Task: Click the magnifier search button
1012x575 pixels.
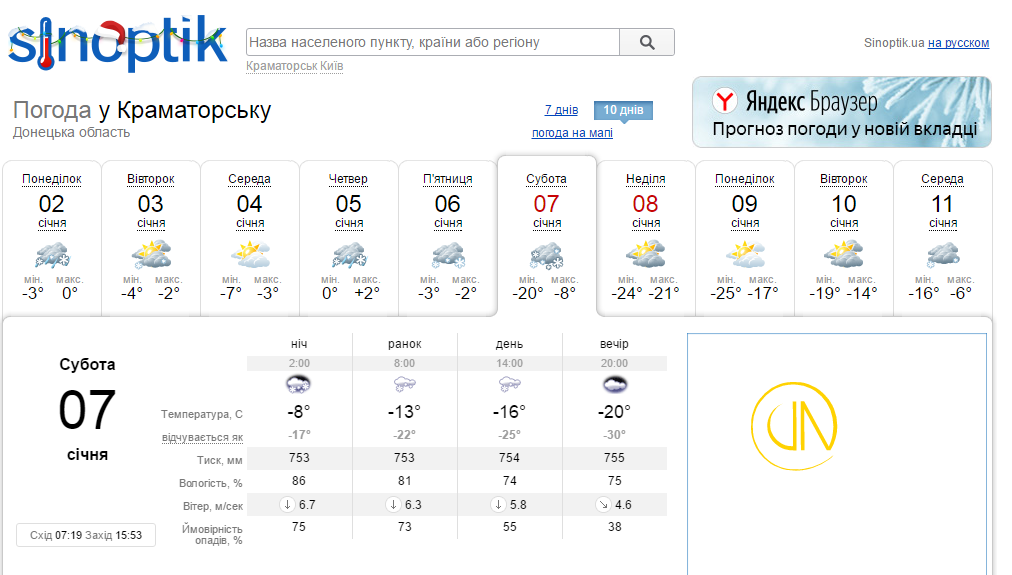Action: click(647, 42)
